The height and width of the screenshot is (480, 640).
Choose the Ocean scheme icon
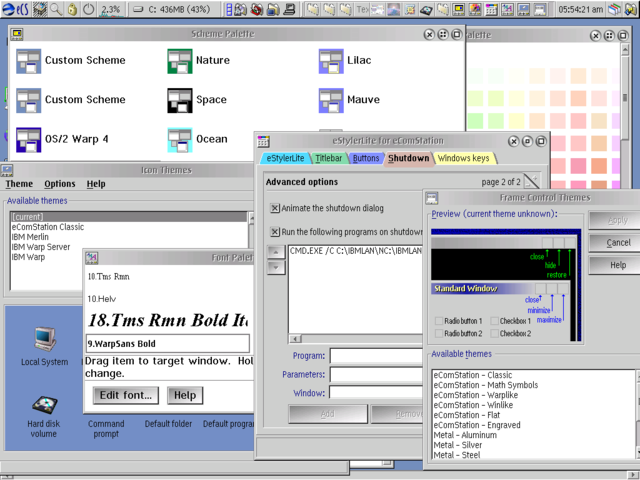(x=180, y=139)
